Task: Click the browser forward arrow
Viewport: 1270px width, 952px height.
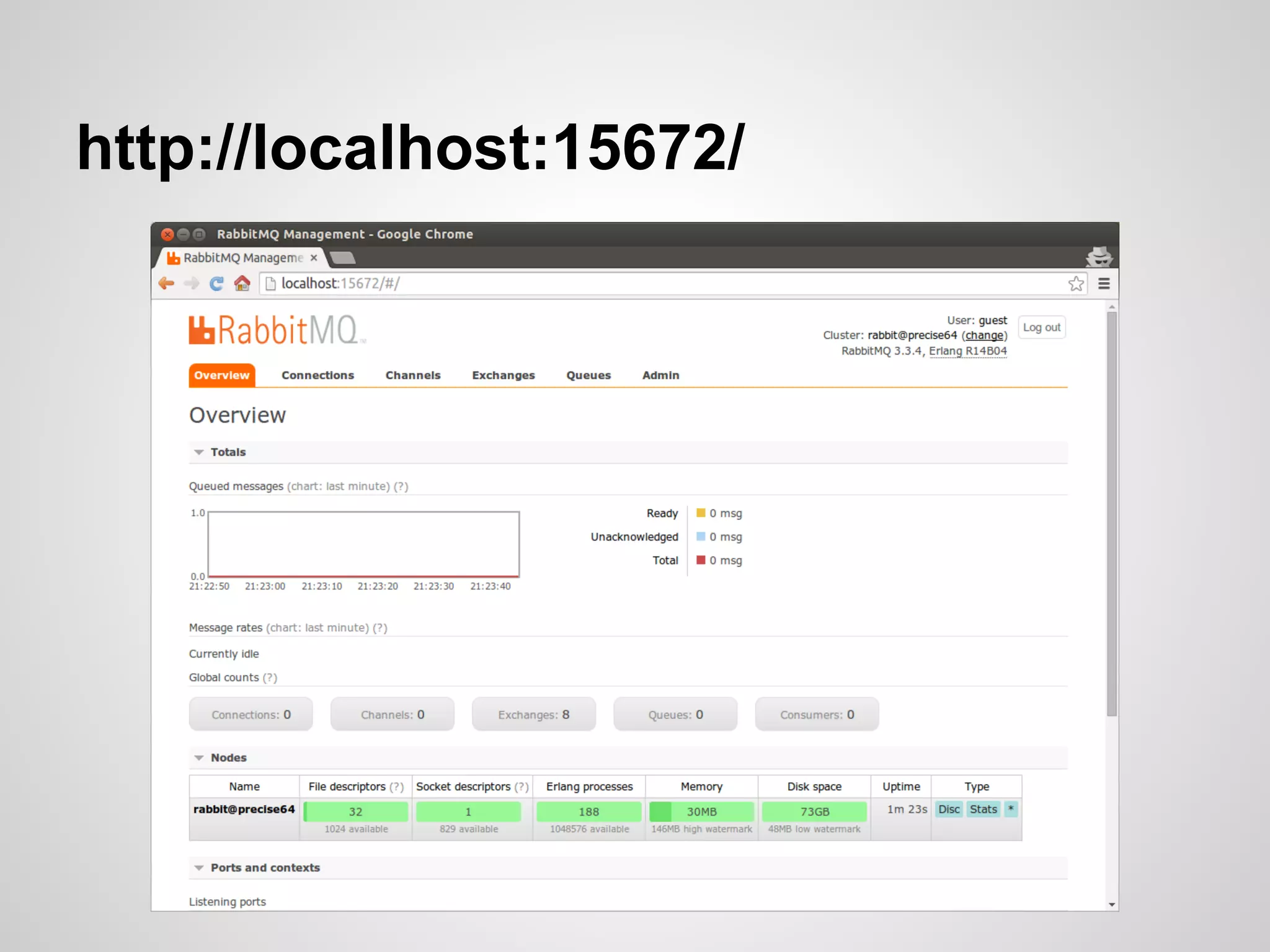Action: coord(192,283)
